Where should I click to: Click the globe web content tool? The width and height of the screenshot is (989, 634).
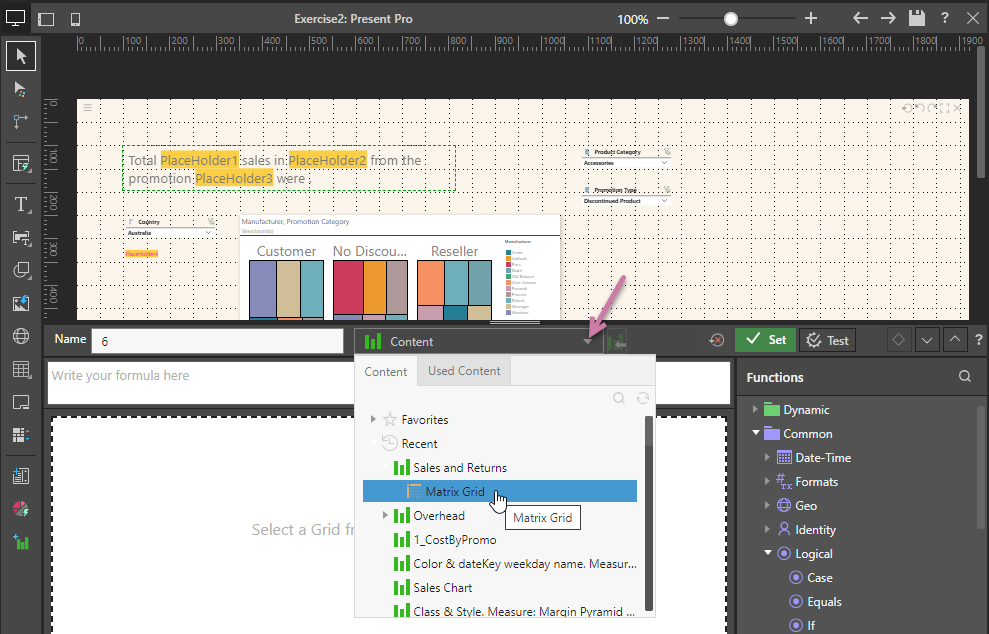(21, 336)
